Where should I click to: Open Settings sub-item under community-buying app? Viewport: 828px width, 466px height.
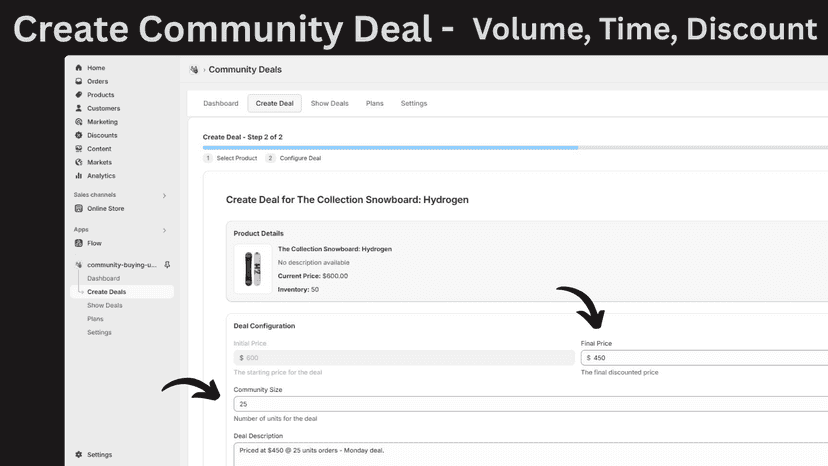tap(99, 332)
